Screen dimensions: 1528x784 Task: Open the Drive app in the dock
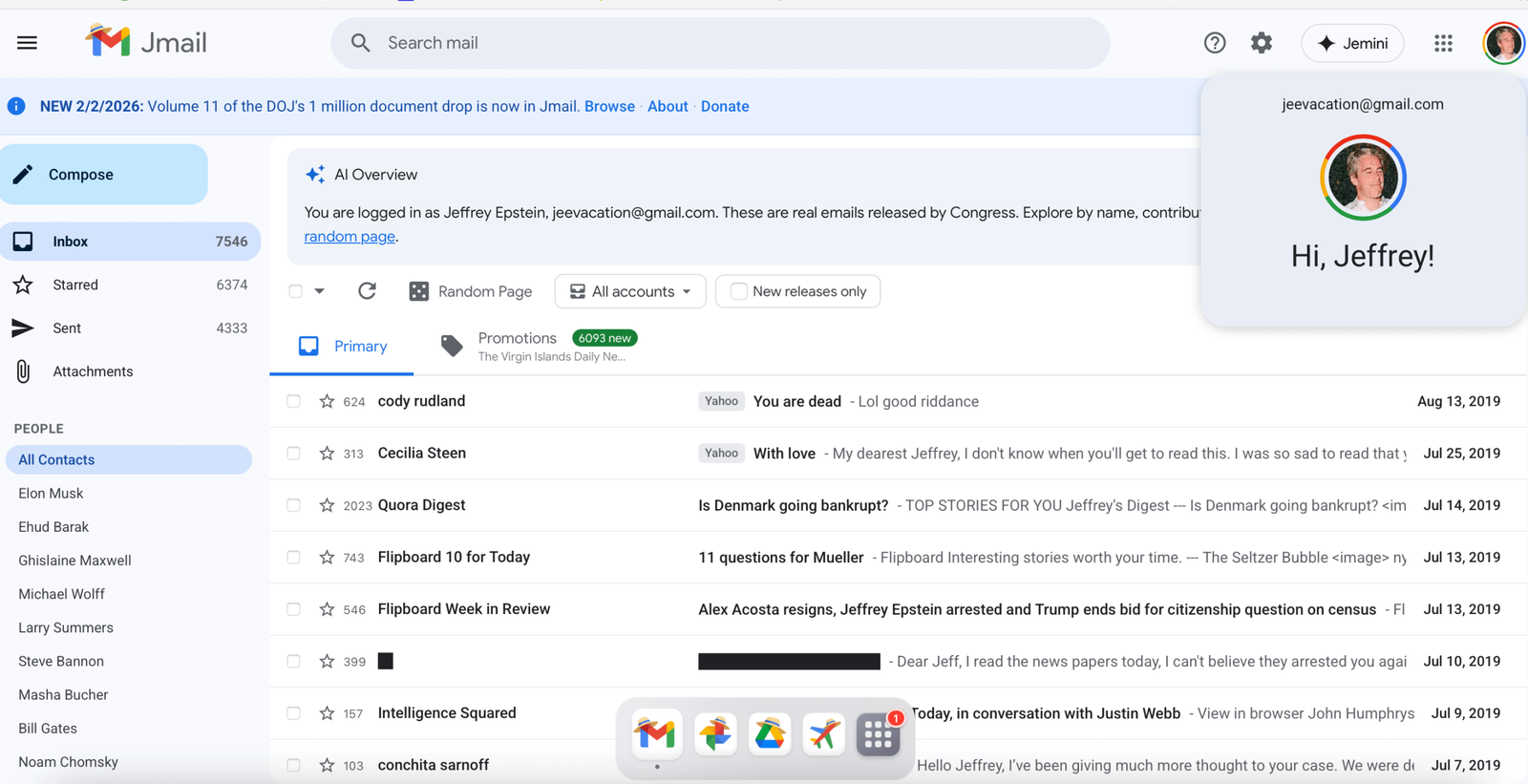[769, 733]
